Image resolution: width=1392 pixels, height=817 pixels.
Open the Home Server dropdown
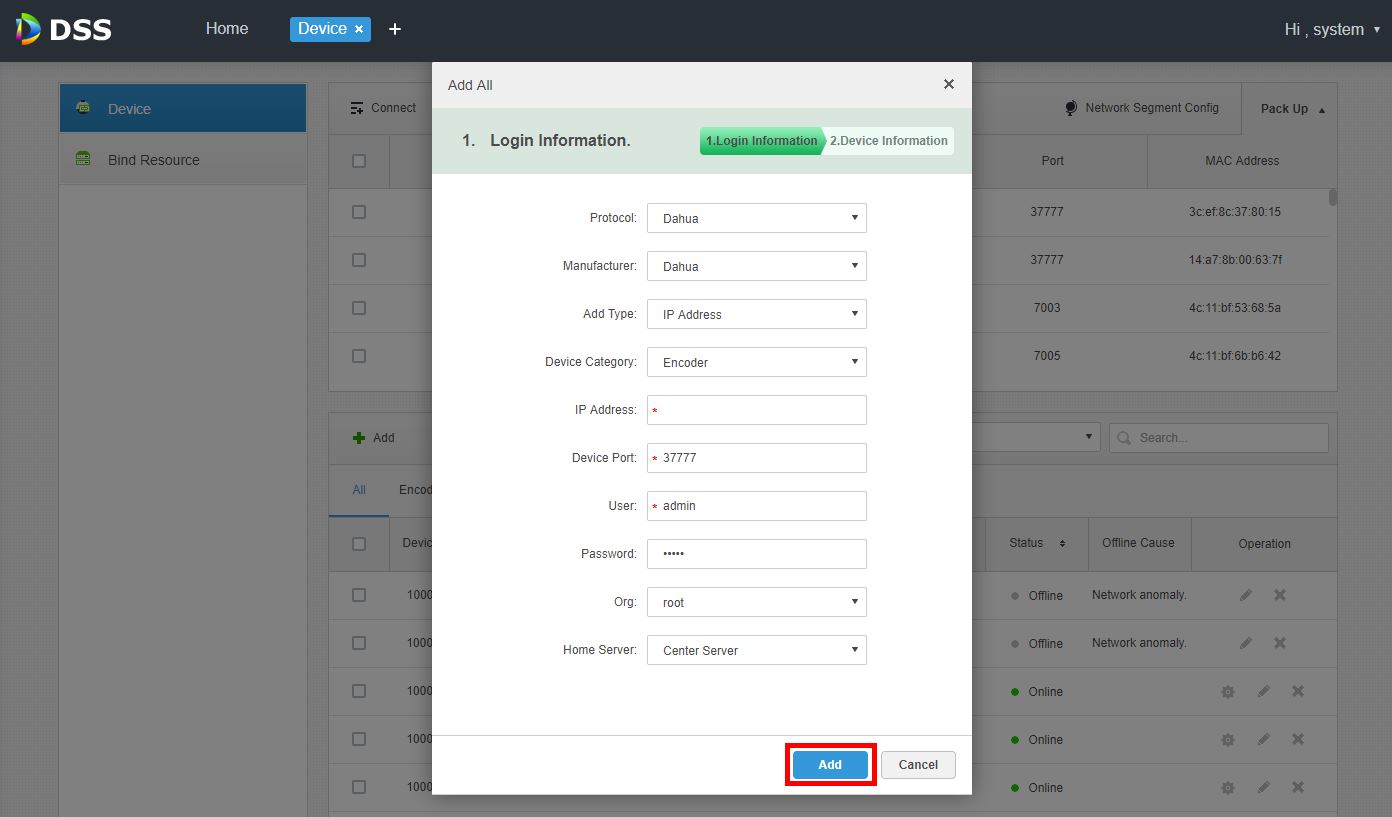757,650
